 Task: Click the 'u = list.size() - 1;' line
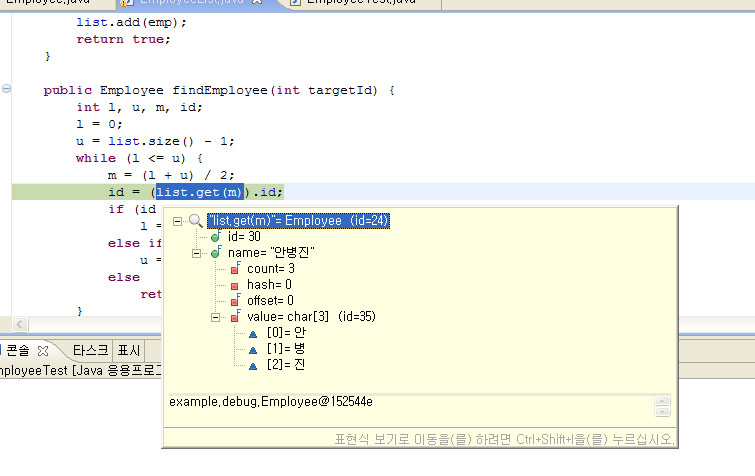pyautogui.click(x=155, y=142)
